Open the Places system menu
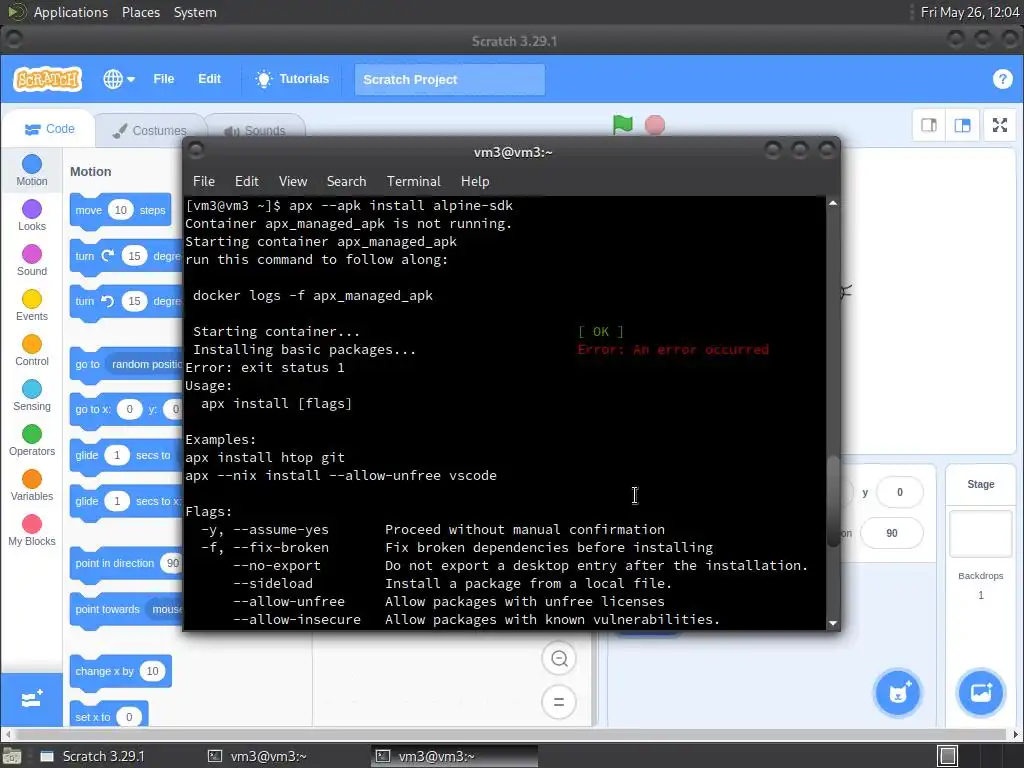This screenshot has width=1024, height=768. [x=141, y=12]
